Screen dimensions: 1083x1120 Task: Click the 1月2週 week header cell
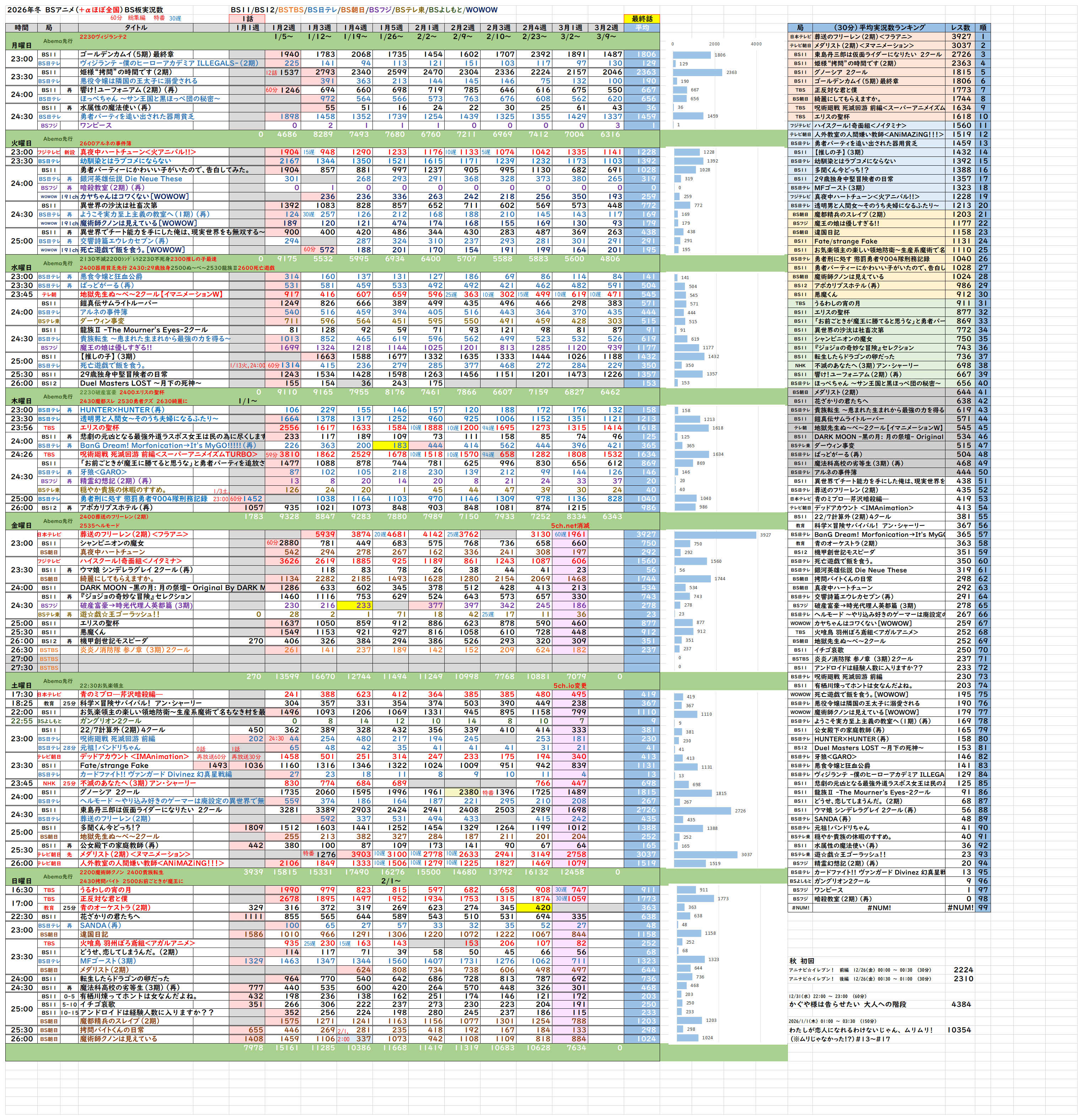[x=283, y=27]
